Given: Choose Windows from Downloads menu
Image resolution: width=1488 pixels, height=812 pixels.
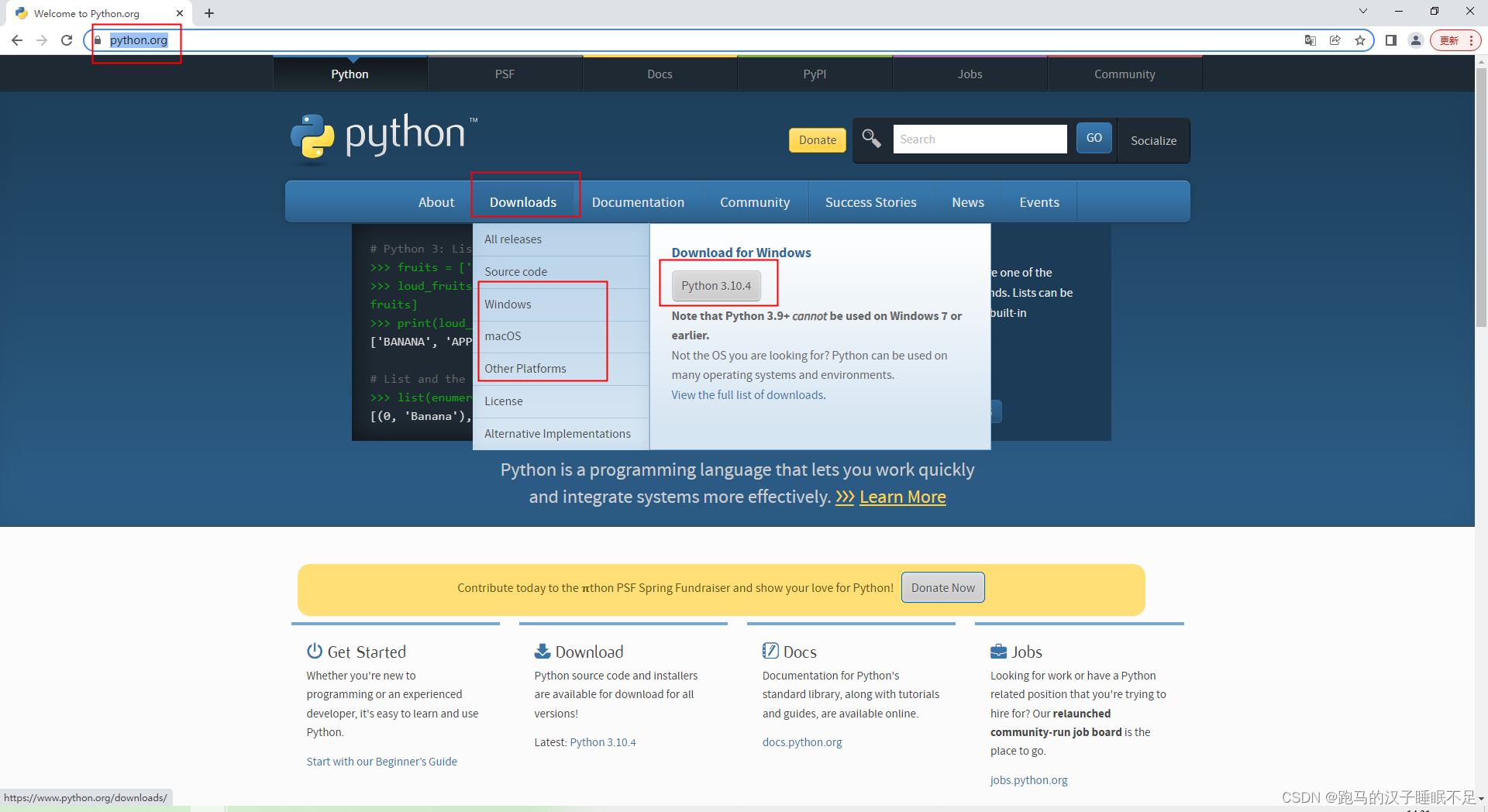Looking at the screenshot, I should tap(561, 304).
